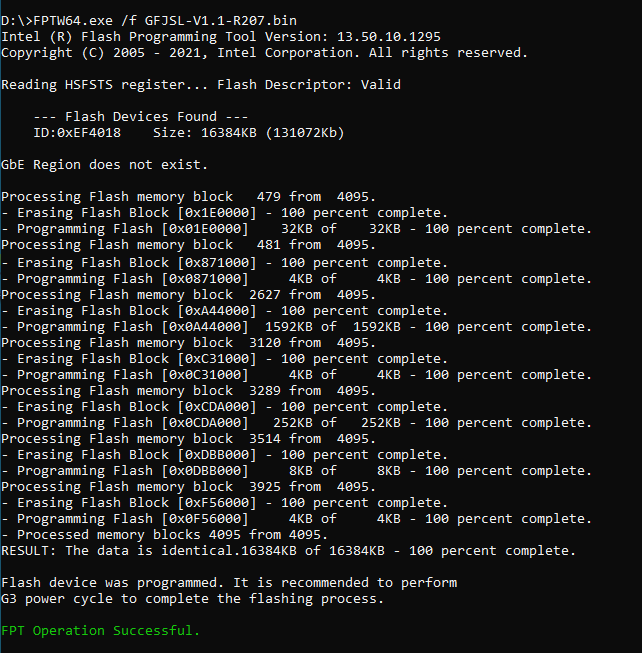Screen dimensions: 642x653
Task: Click the GFJSL-V1.1-R207.bin filename
Action: point(221,20)
